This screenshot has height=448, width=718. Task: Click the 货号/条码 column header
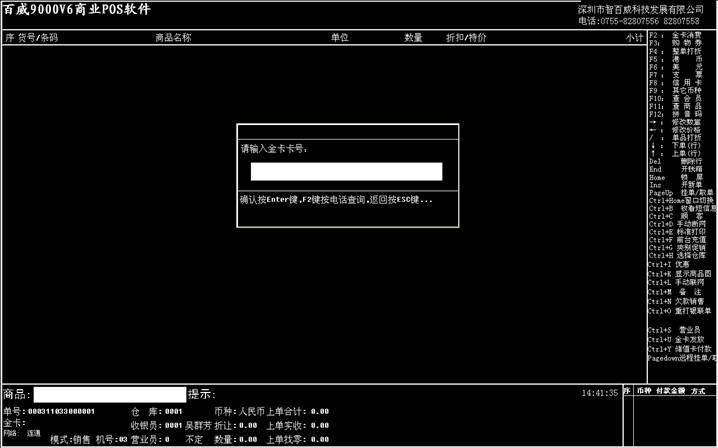38,38
